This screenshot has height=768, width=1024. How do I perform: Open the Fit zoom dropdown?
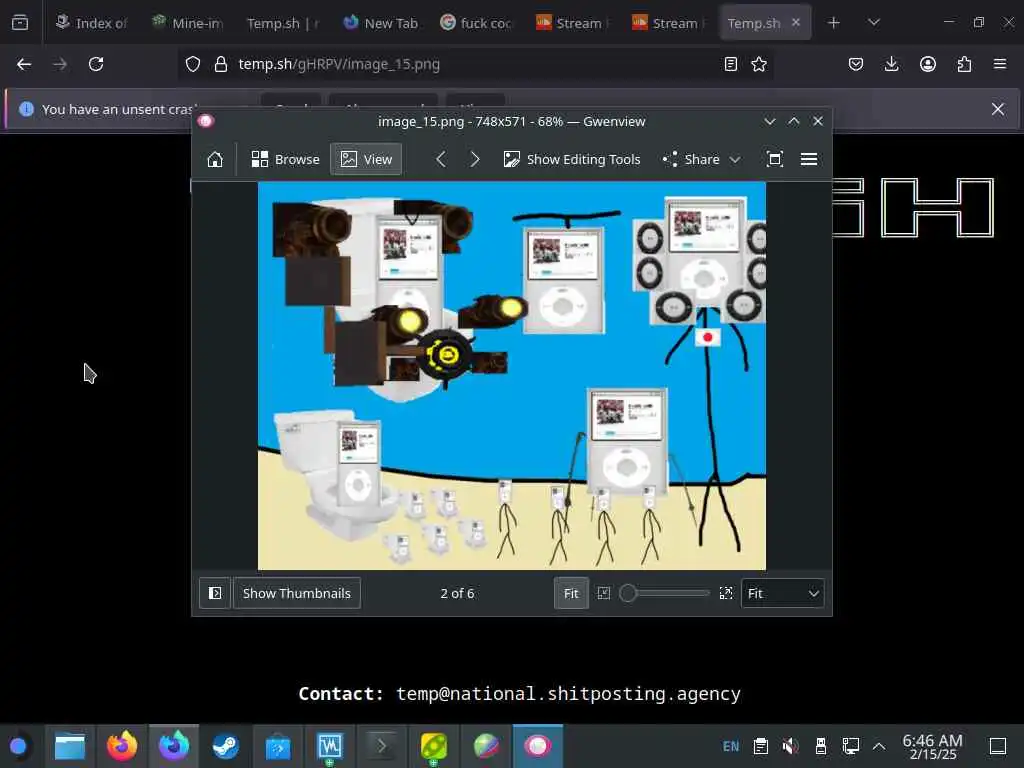[782, 593]
